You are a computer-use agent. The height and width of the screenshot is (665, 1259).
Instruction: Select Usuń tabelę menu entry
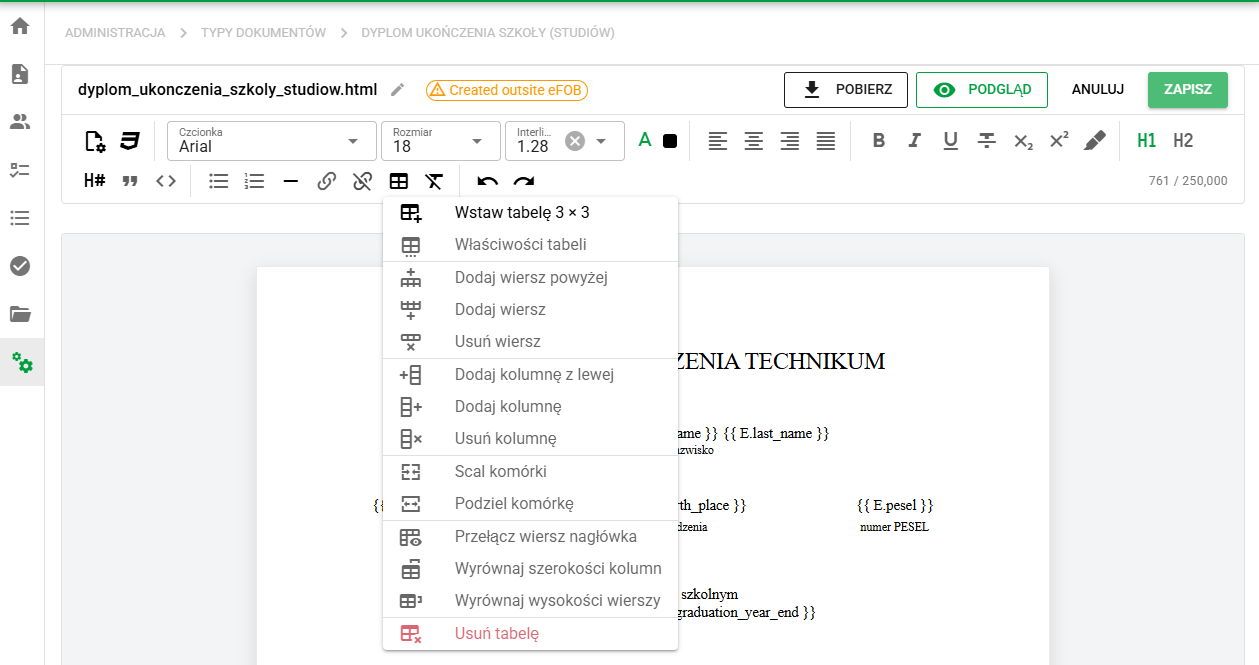(x=530, y=634)
